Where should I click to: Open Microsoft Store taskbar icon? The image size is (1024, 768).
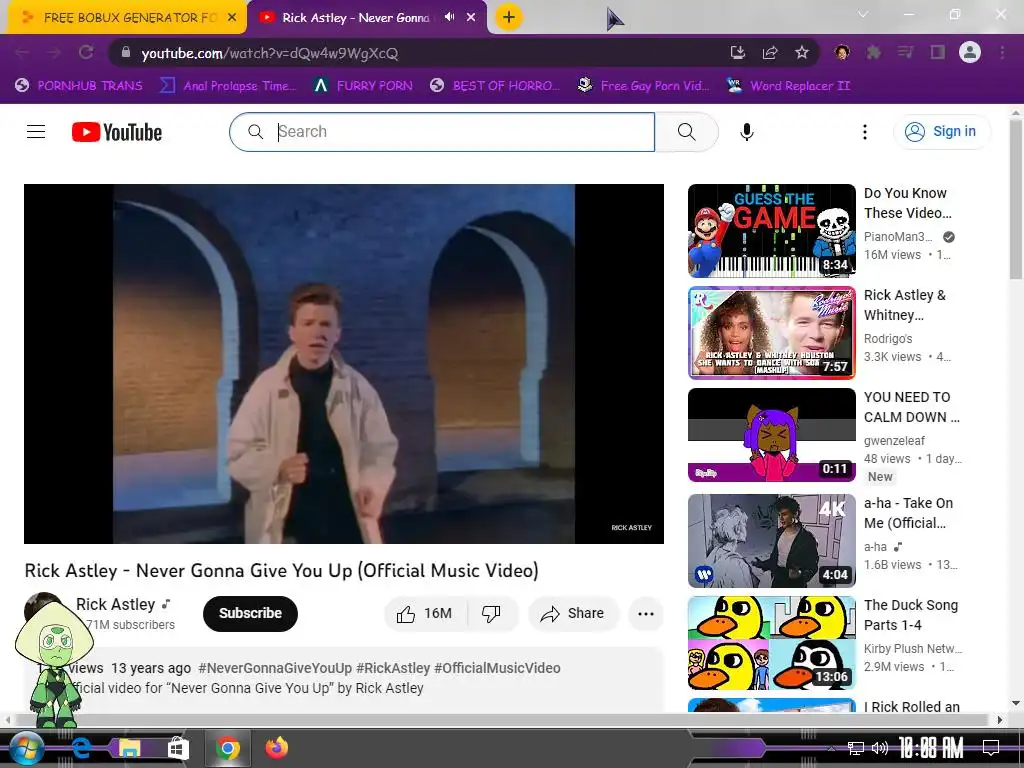[178, 748]
